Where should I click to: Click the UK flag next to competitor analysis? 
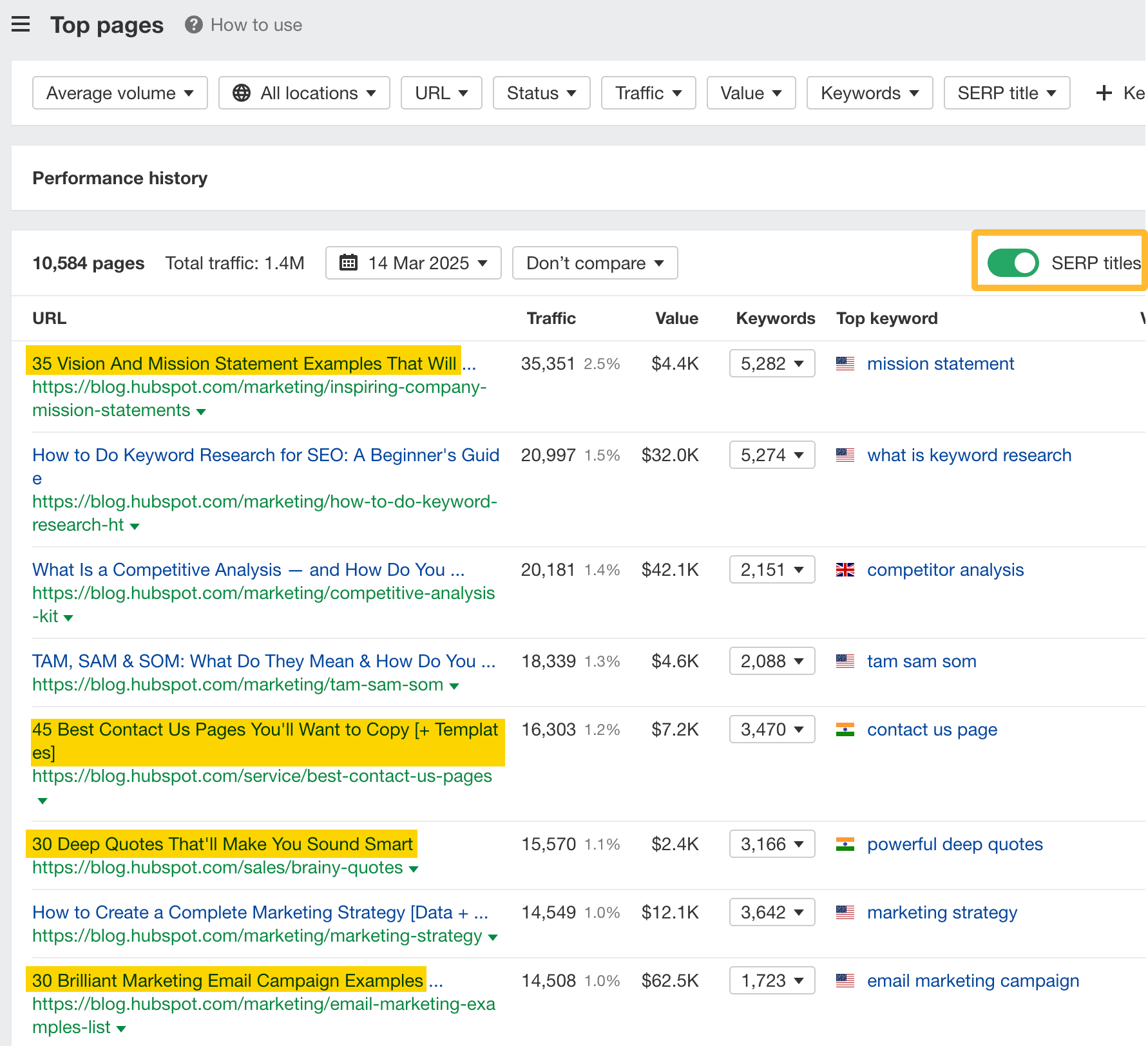point(845,569)
